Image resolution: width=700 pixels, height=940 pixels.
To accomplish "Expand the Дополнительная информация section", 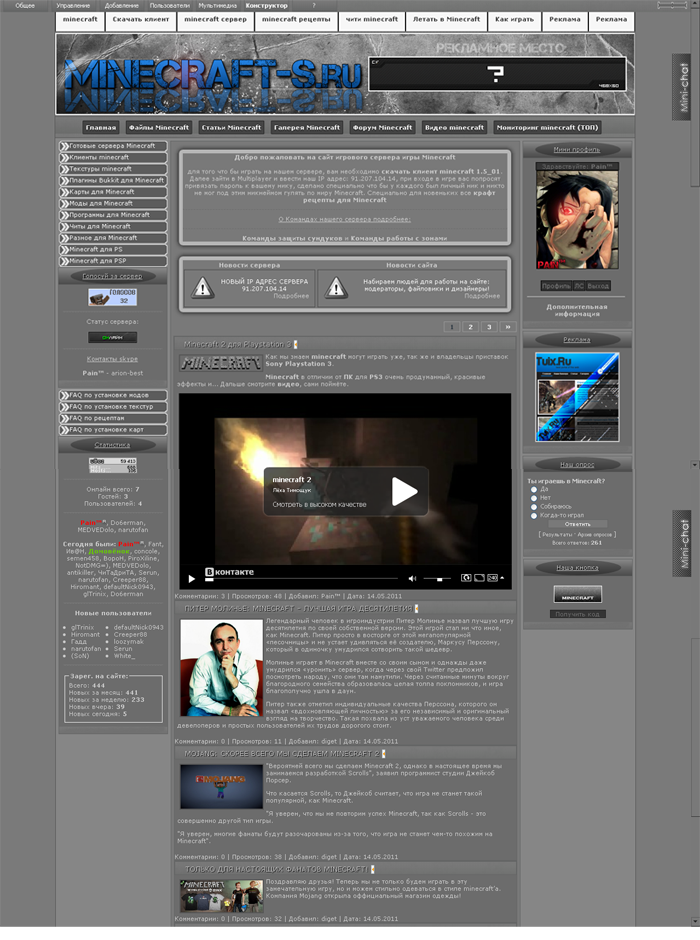I will tap(577, 310).
